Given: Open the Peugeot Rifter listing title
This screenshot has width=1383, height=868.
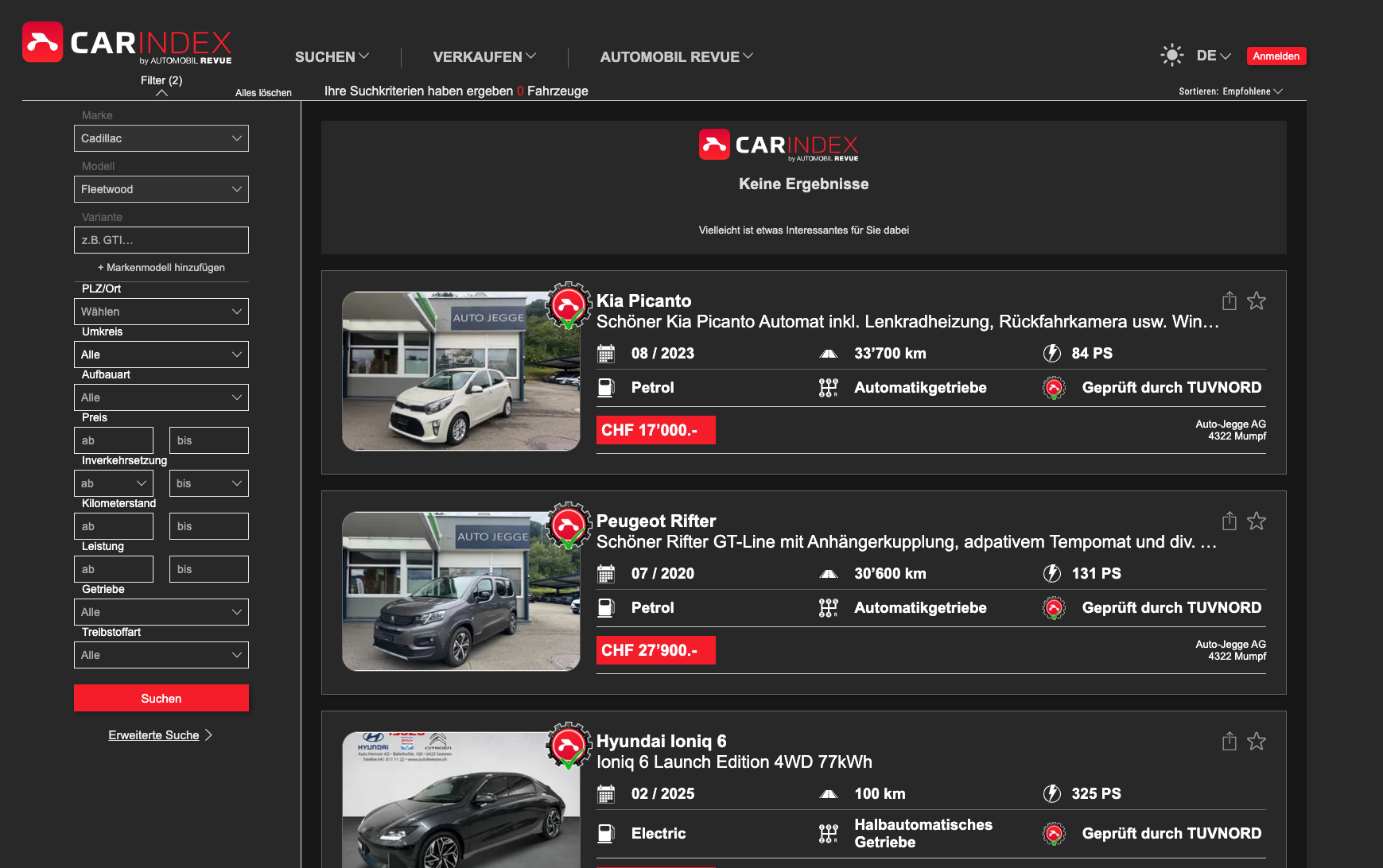Looking at the screenshot, I should (656, 521).
